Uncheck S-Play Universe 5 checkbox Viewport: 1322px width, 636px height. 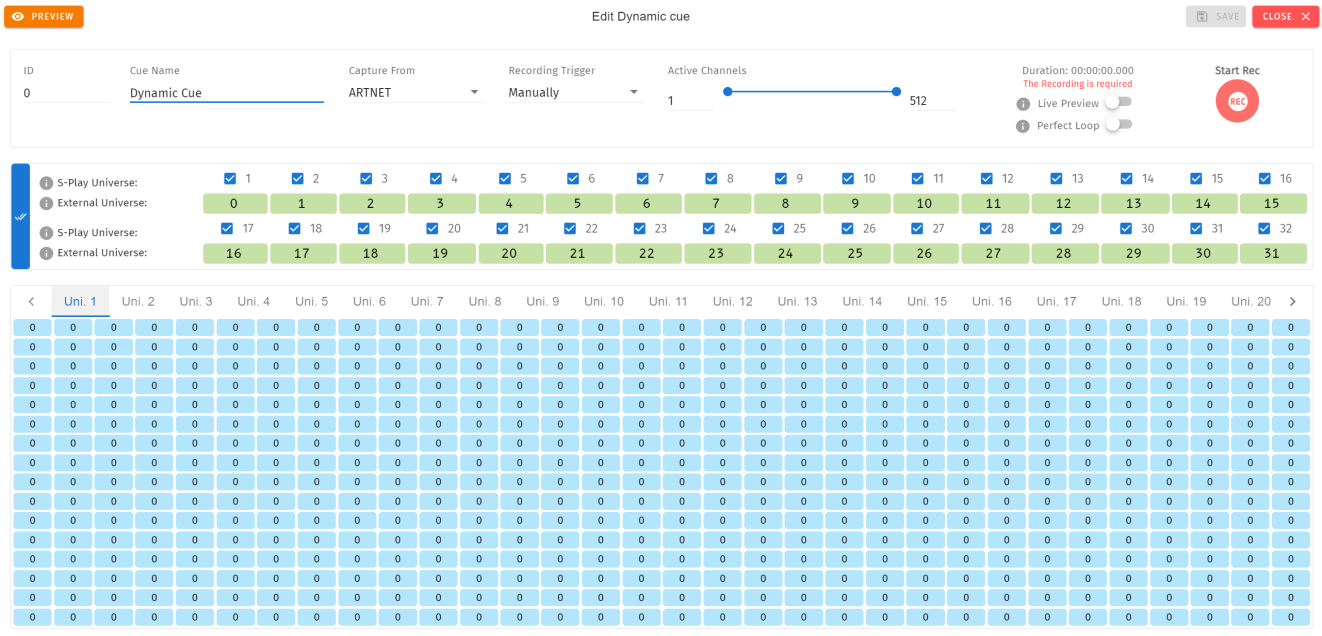pyautogui.click(x=505, y=179)
